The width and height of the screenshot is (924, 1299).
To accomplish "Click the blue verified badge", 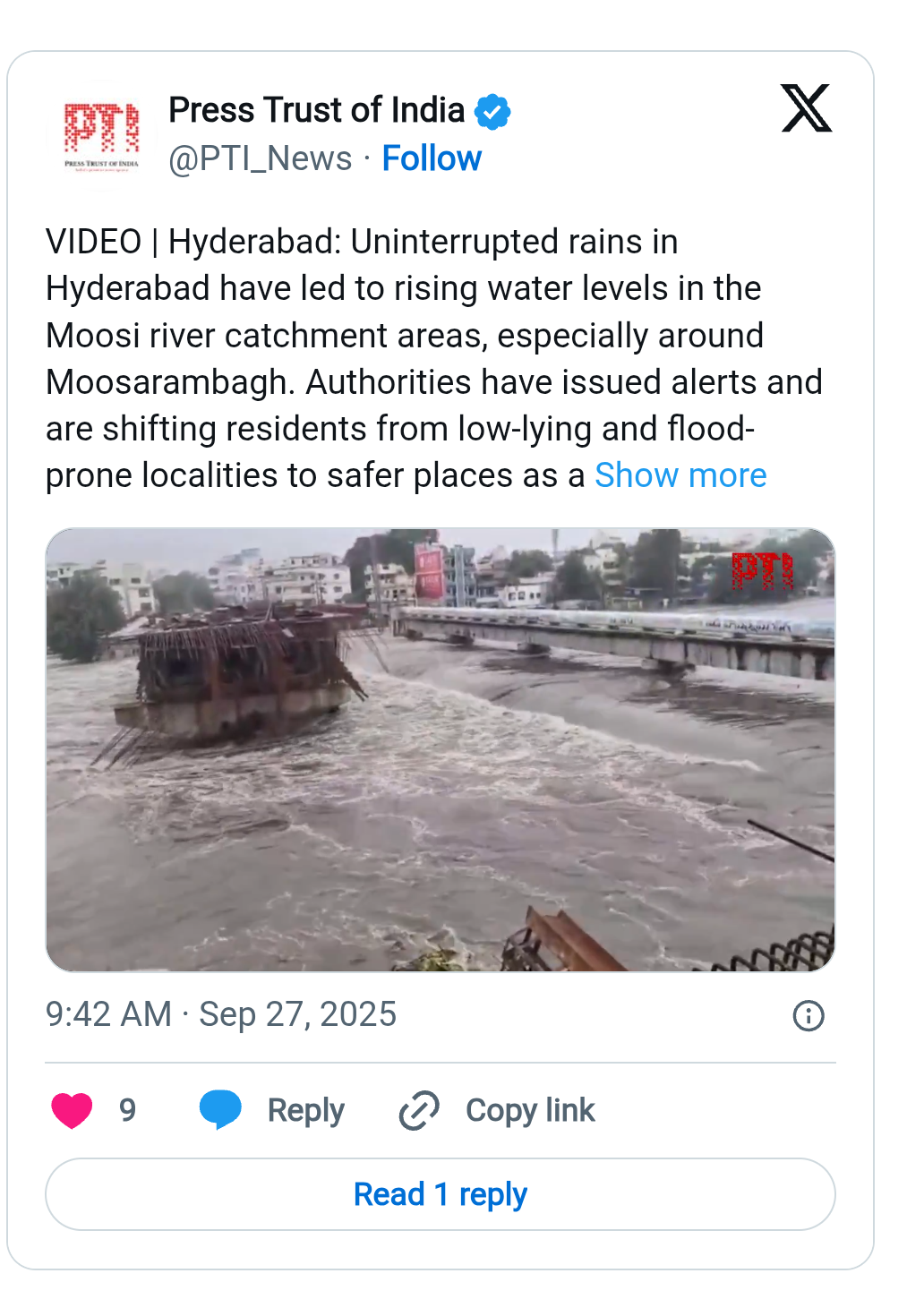I will tap(492, 112).
